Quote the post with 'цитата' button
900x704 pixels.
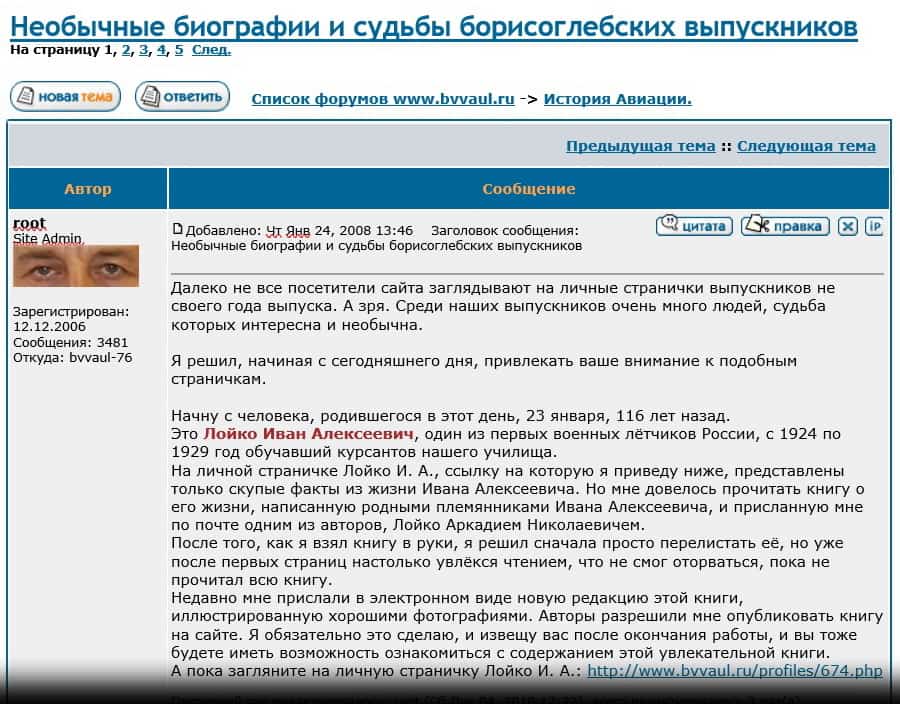(x=694, y=225)
